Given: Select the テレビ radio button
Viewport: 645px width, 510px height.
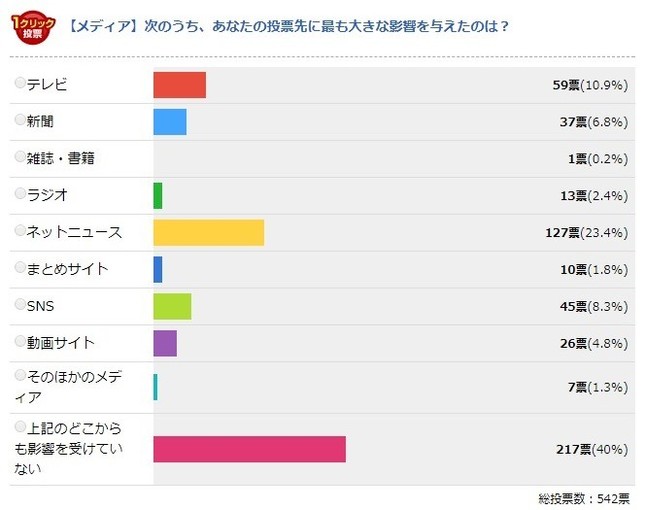Looking at the screenshot, I should (x=20, y=83).
